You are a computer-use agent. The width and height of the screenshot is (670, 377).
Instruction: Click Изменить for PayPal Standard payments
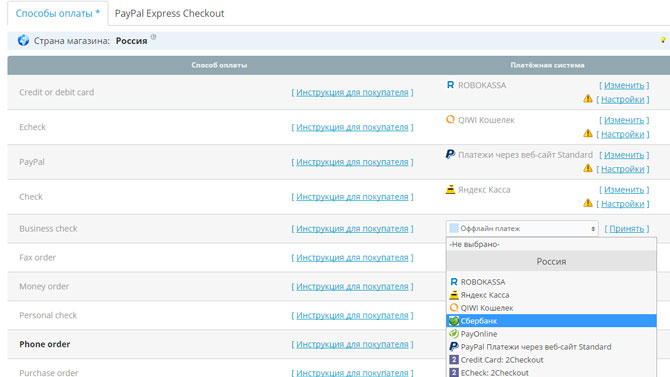[x=624, y=155]
